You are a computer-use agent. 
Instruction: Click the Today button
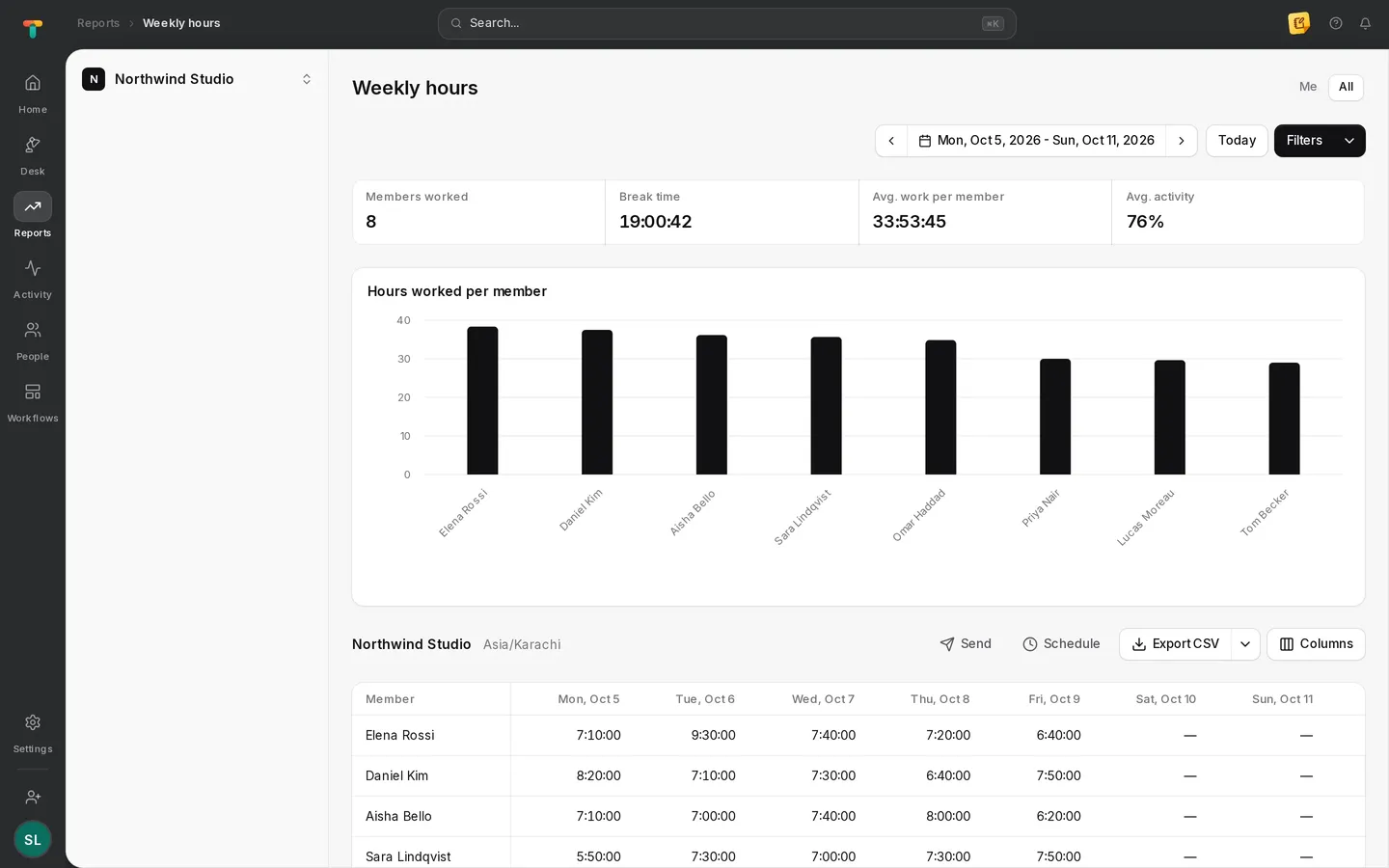(x=1237, y=141)
